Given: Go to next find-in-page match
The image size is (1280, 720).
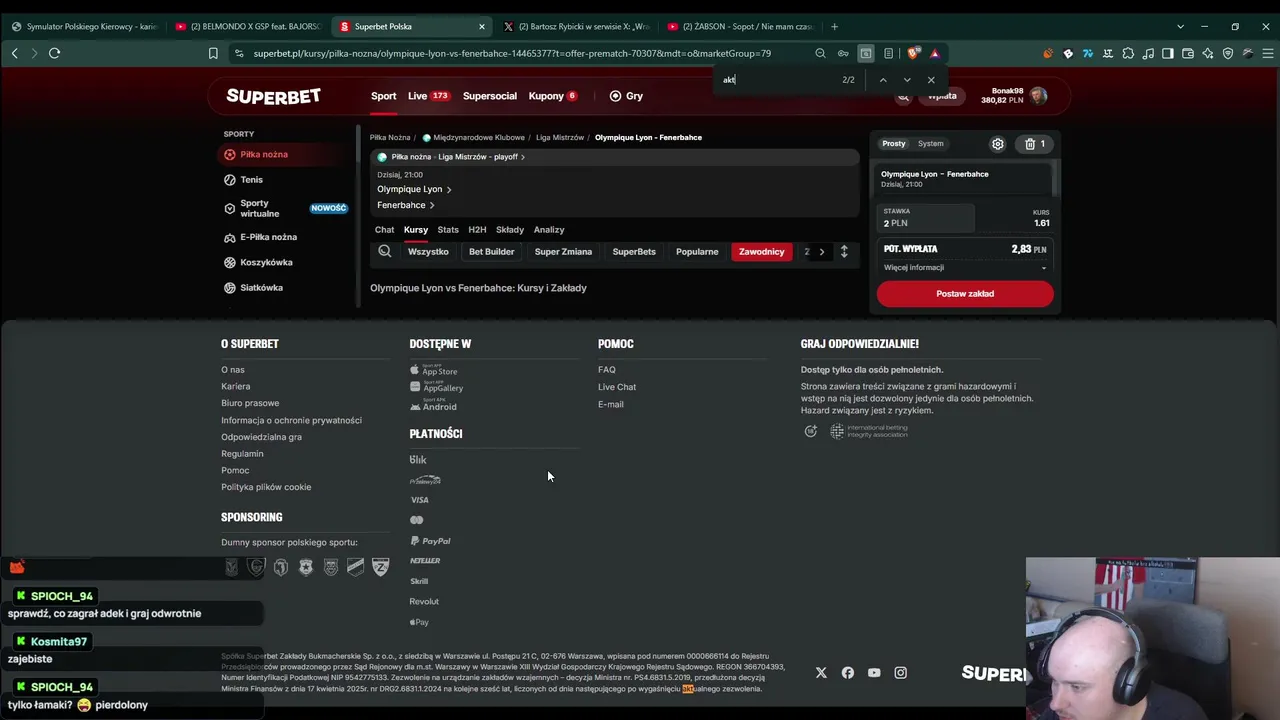Looking at the screenshot, I should pyautogui.click(x=907, y=80).
